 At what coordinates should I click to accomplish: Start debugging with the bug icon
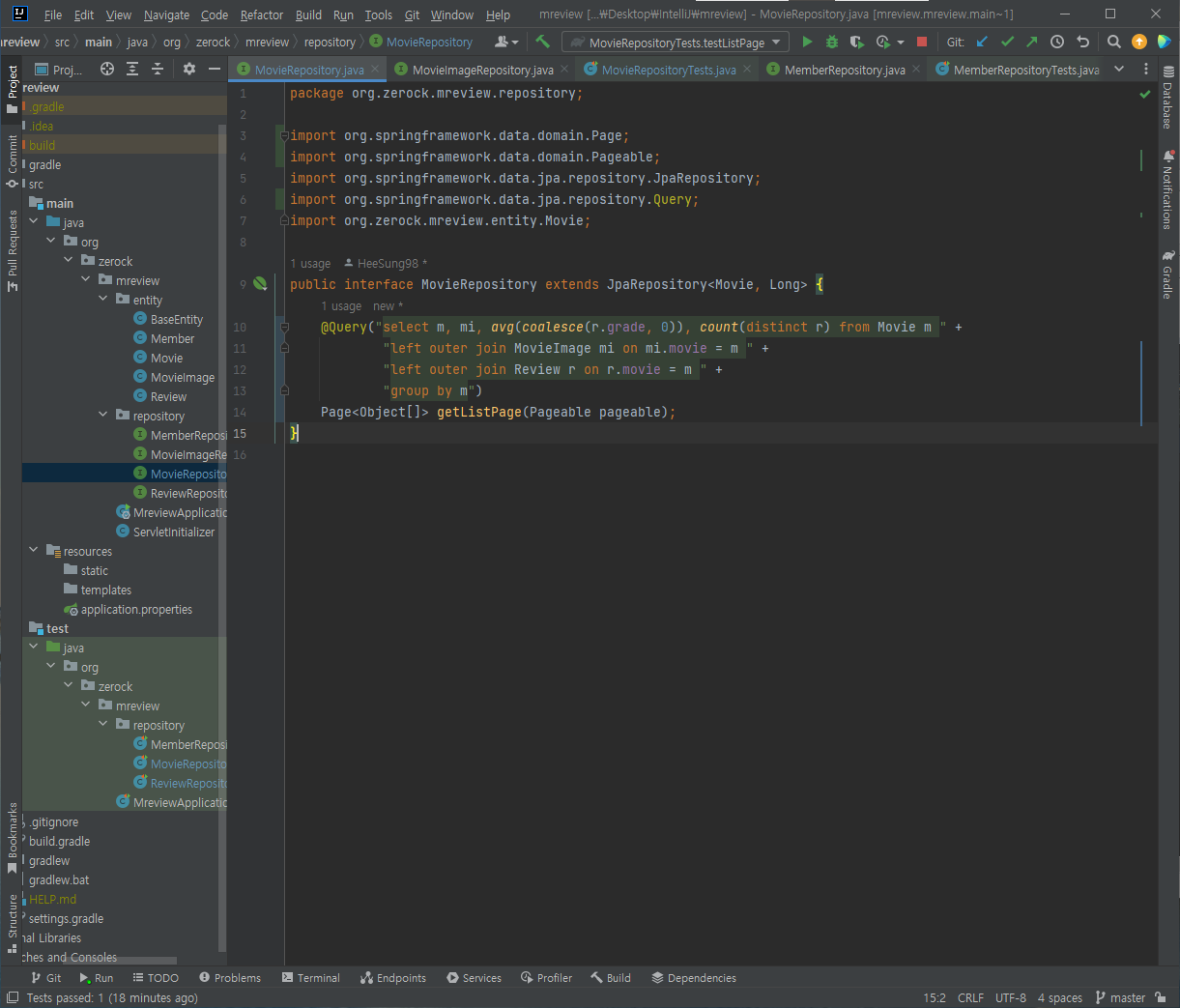click(x=831, y=42)
